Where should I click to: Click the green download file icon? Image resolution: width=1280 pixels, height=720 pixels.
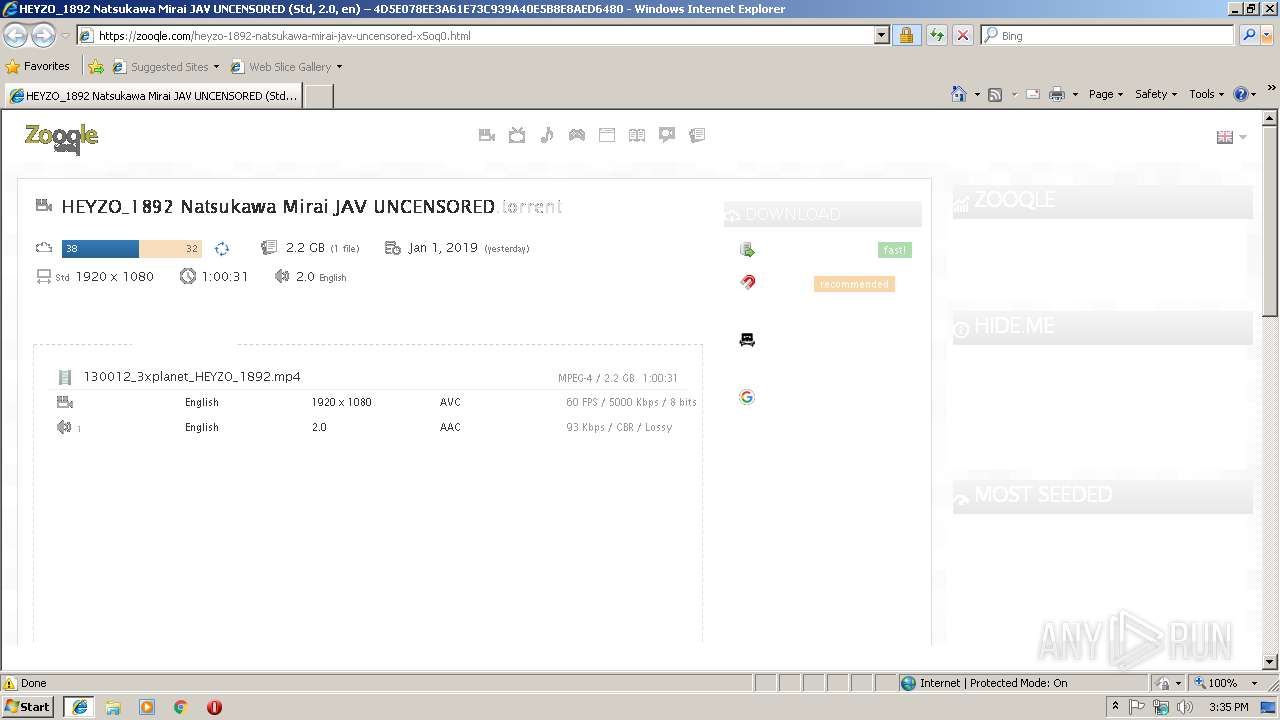[x=747, y=250]
